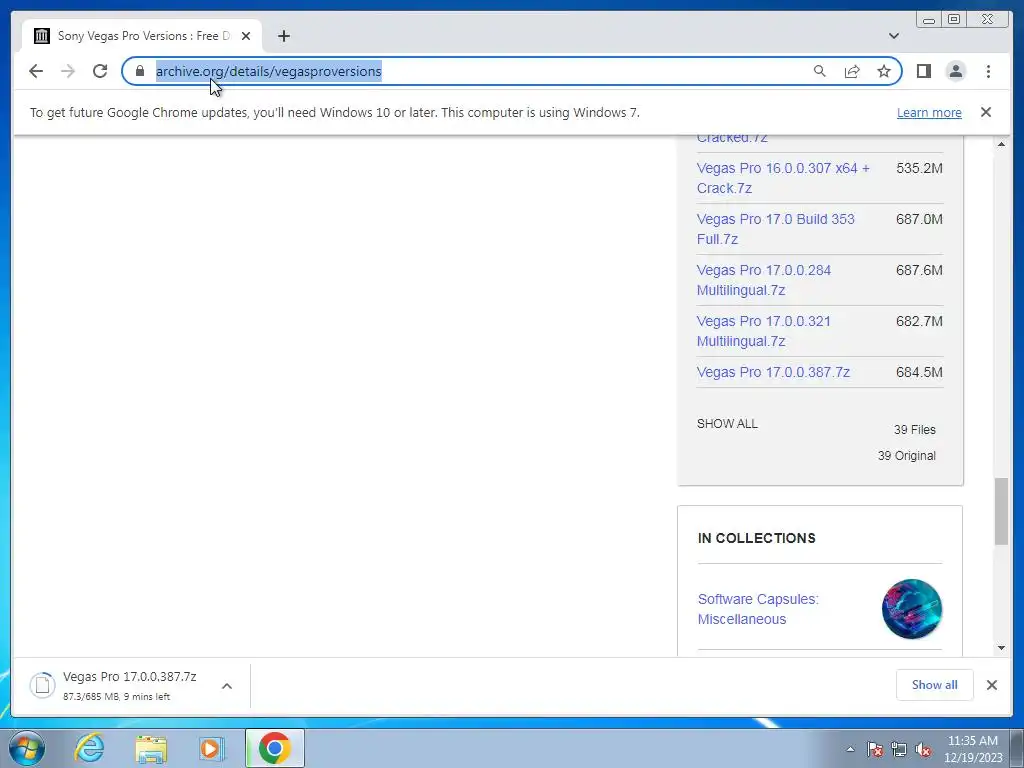Click the network tray icon
Image resolution: width=1024 pixels, height=768 pixels.
[899, 749]
